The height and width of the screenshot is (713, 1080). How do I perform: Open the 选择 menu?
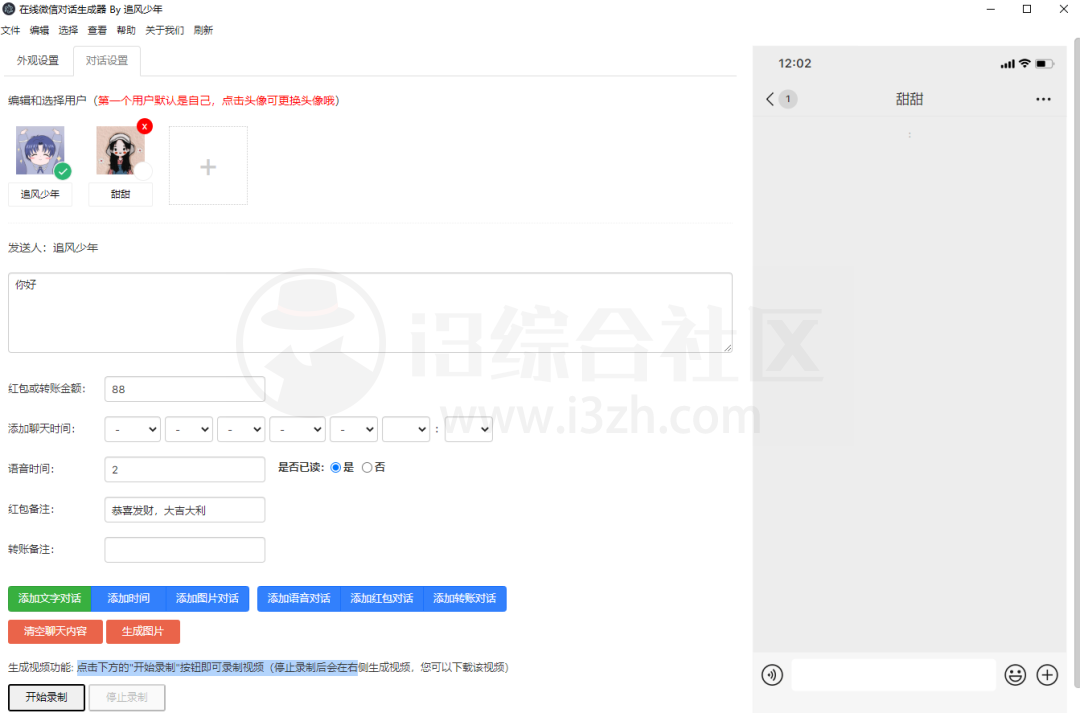click(68, 30)
